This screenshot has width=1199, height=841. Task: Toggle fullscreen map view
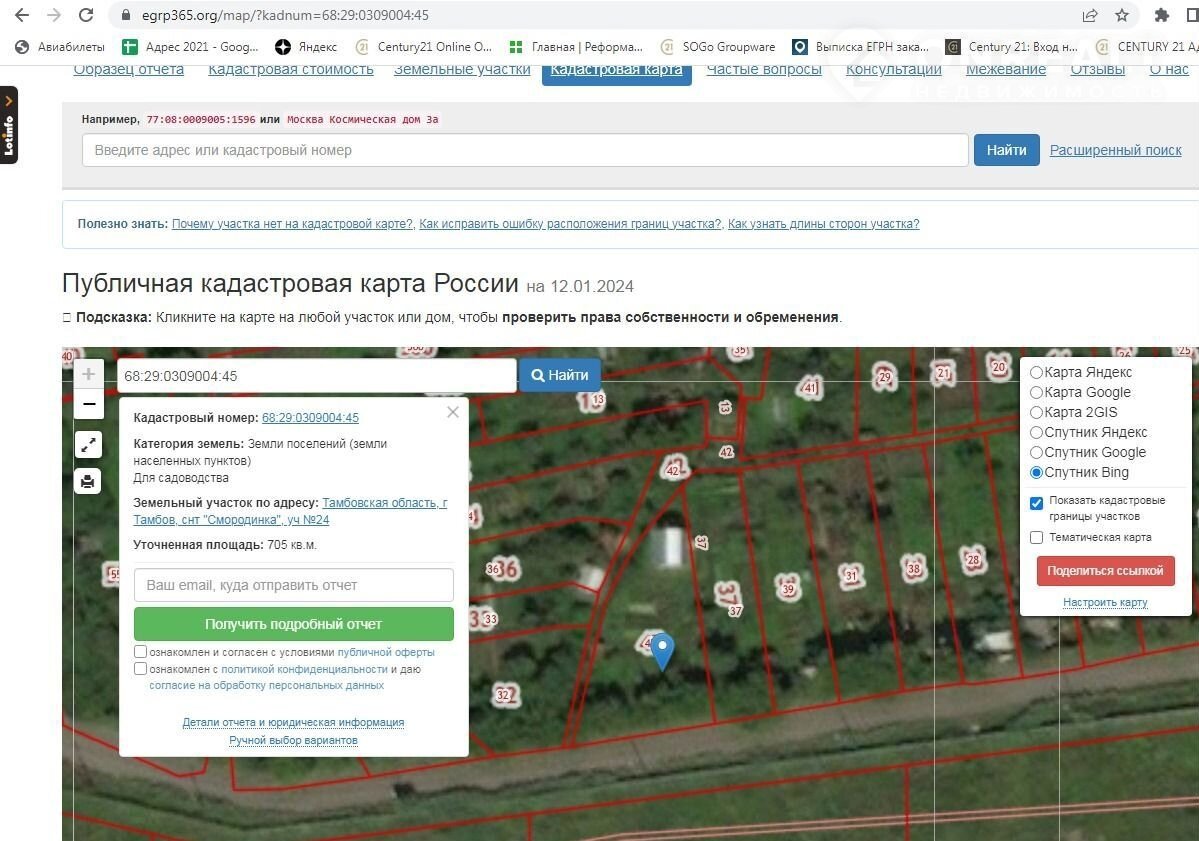point(88,445)
